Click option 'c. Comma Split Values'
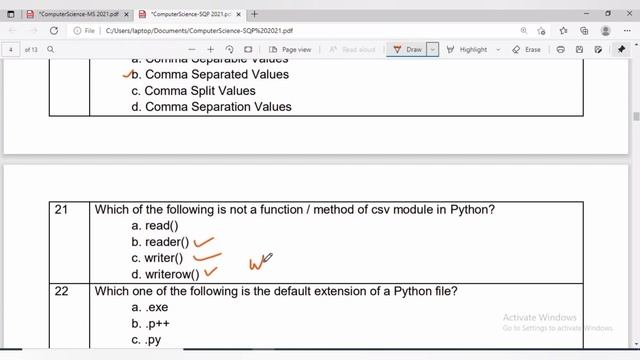This screenshot has height=360, width=640. (x=193, y=91)
